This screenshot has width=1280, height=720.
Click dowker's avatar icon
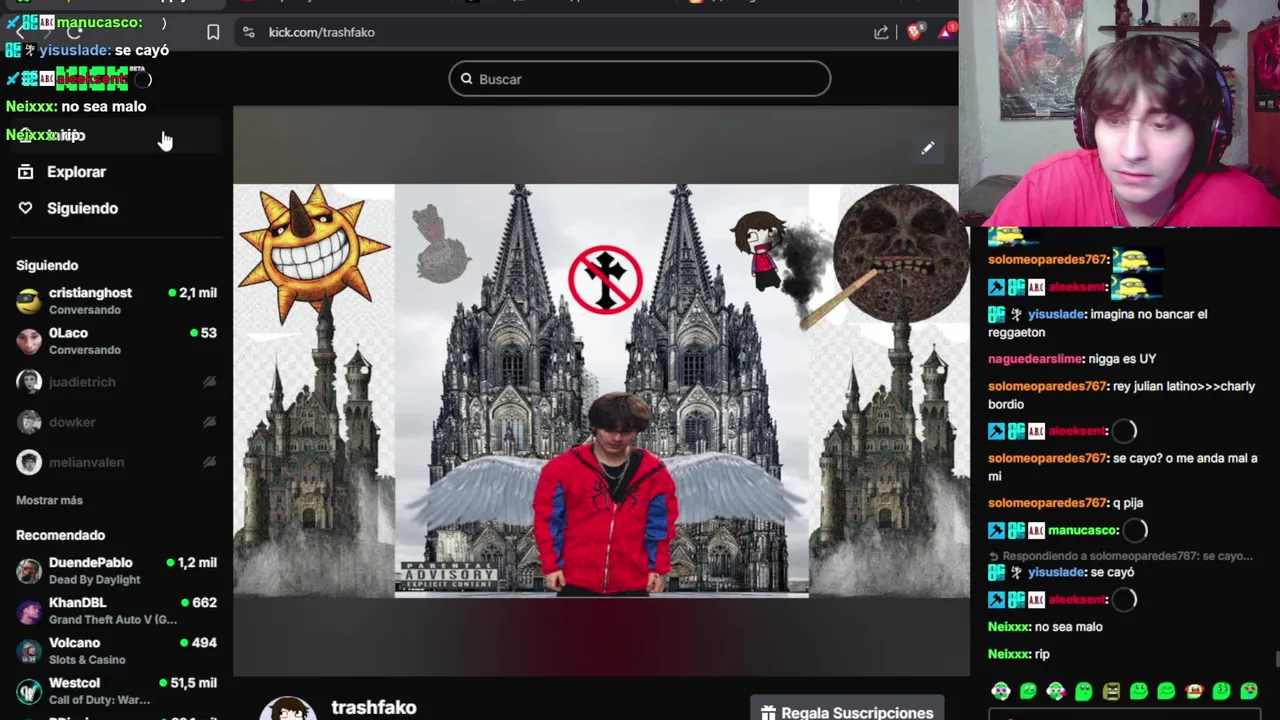pyautogui.click(x=29, y=422)
